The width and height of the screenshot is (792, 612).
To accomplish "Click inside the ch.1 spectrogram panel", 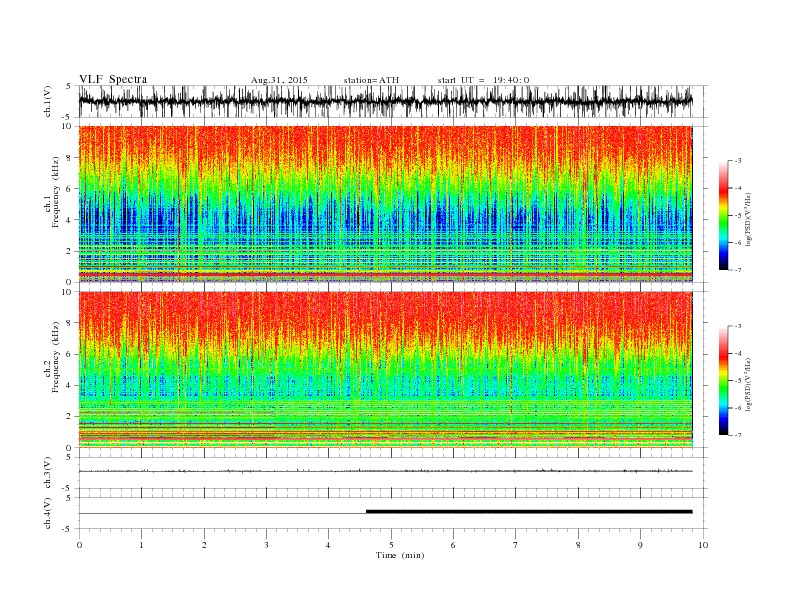I will (385, 204).
